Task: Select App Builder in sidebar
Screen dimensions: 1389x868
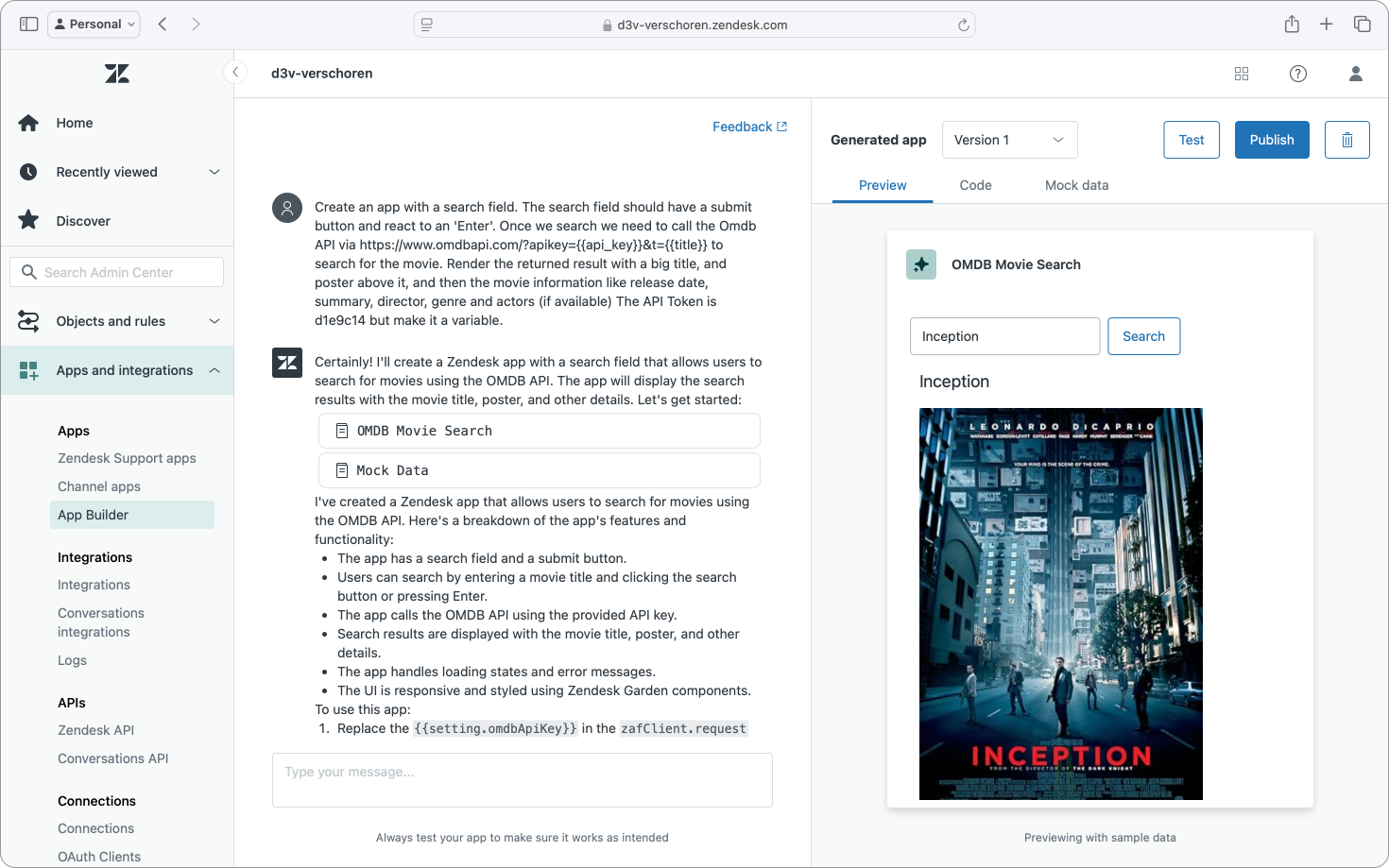Action: click(x=131, y=515)
